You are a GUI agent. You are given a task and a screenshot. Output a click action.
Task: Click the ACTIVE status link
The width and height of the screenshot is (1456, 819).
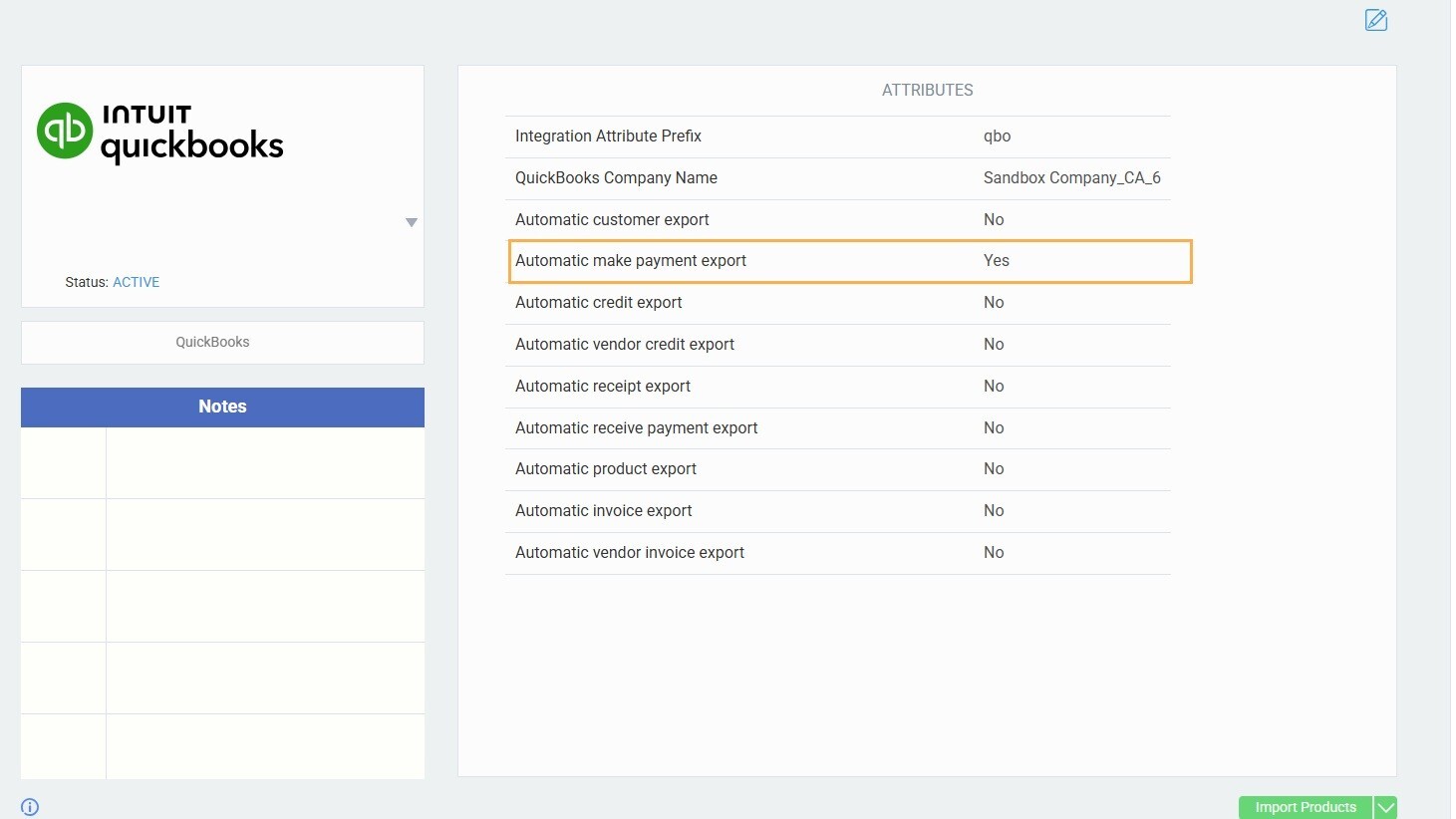pyautogui.click(x=136, y=282)
